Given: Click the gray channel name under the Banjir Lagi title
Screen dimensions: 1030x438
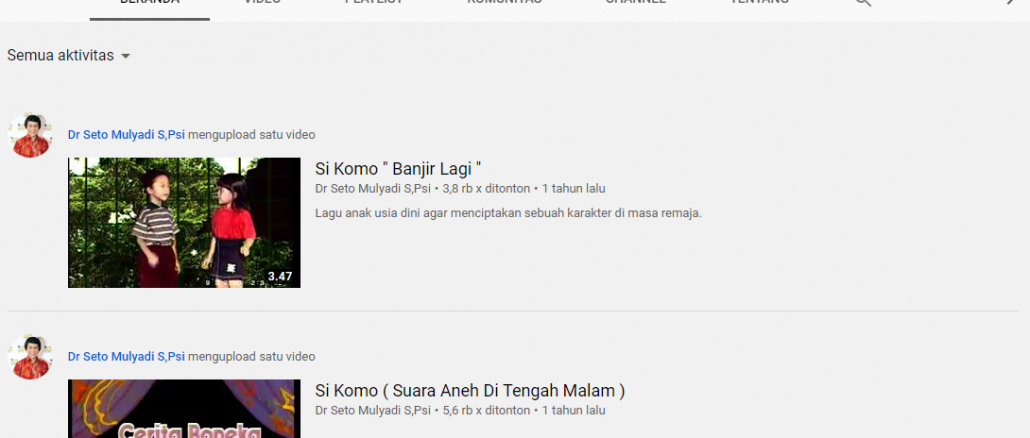Looking at the screenshot, I should (373, 188).
